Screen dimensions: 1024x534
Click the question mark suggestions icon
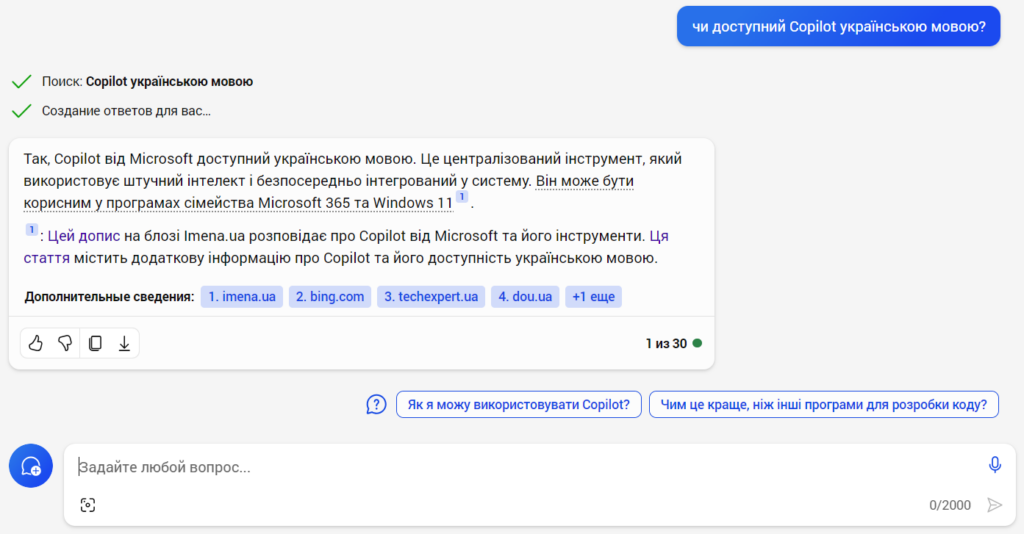coord(376,405)
